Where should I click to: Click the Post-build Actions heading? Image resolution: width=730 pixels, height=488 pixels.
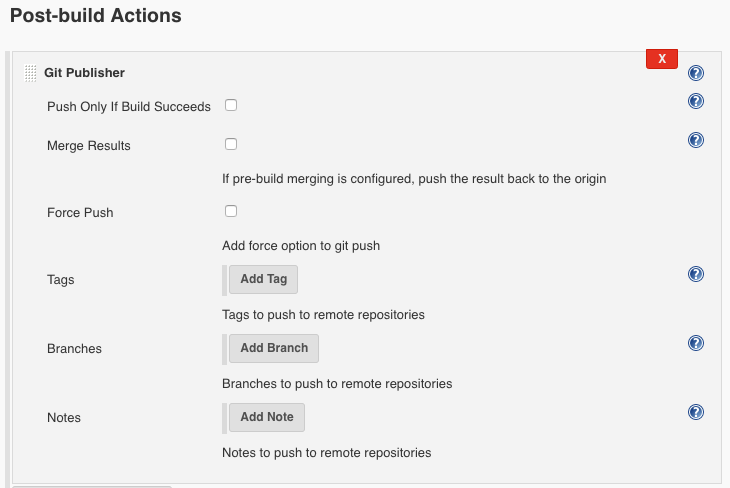[96, 15]
